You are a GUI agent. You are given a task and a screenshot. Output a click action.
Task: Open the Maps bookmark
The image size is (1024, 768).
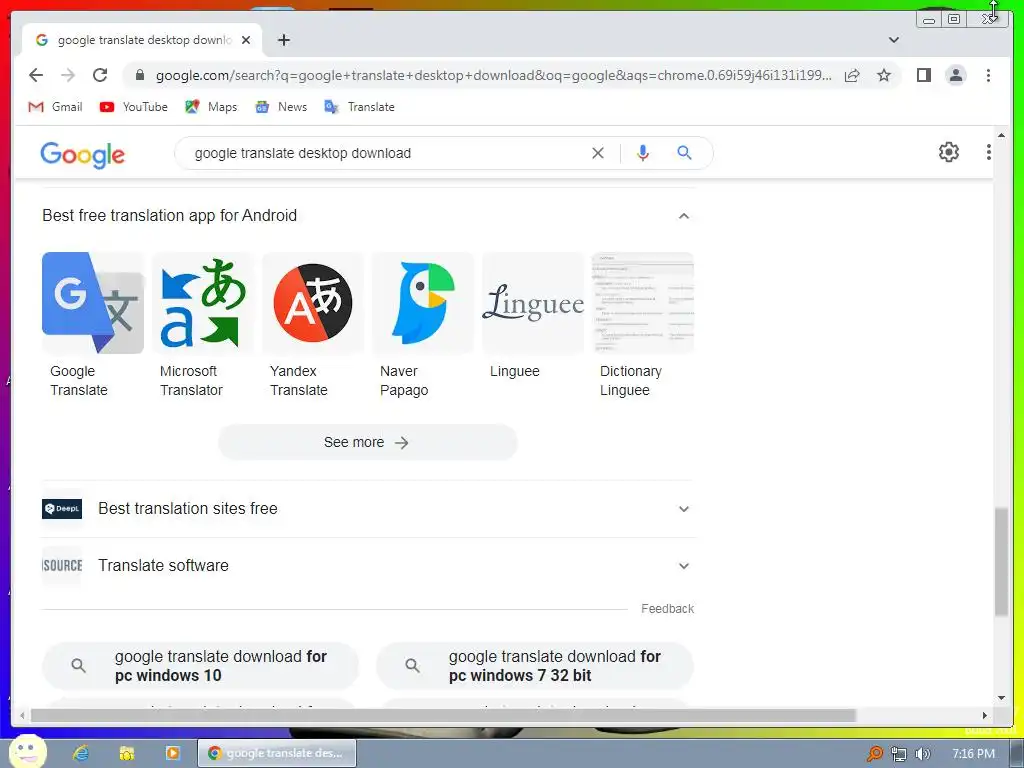coord(211,107)
